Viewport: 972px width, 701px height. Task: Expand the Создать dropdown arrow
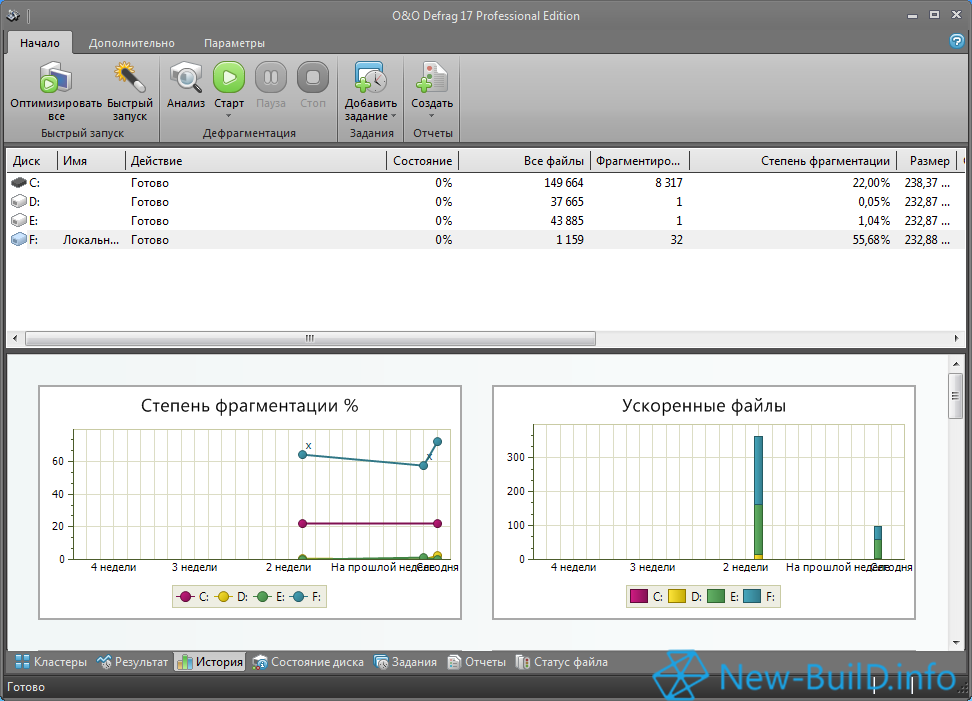(432, 116)
